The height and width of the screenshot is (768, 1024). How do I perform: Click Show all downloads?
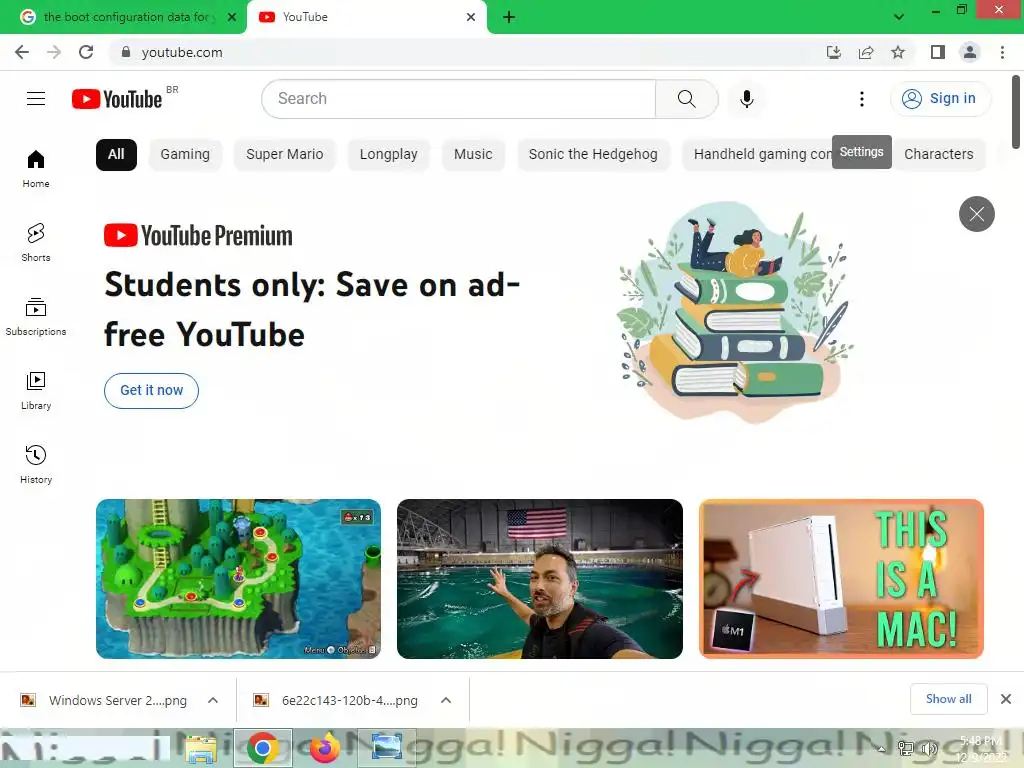pos(948,699)
